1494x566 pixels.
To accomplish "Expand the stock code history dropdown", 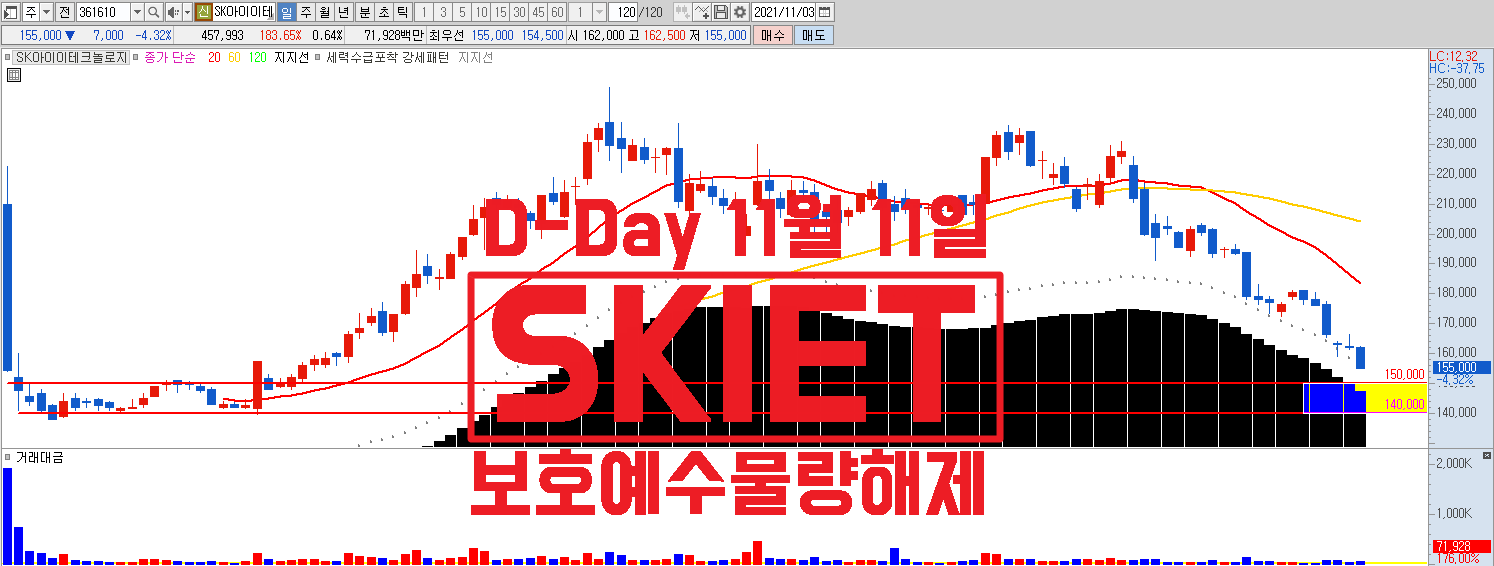I will coord(137,12).
